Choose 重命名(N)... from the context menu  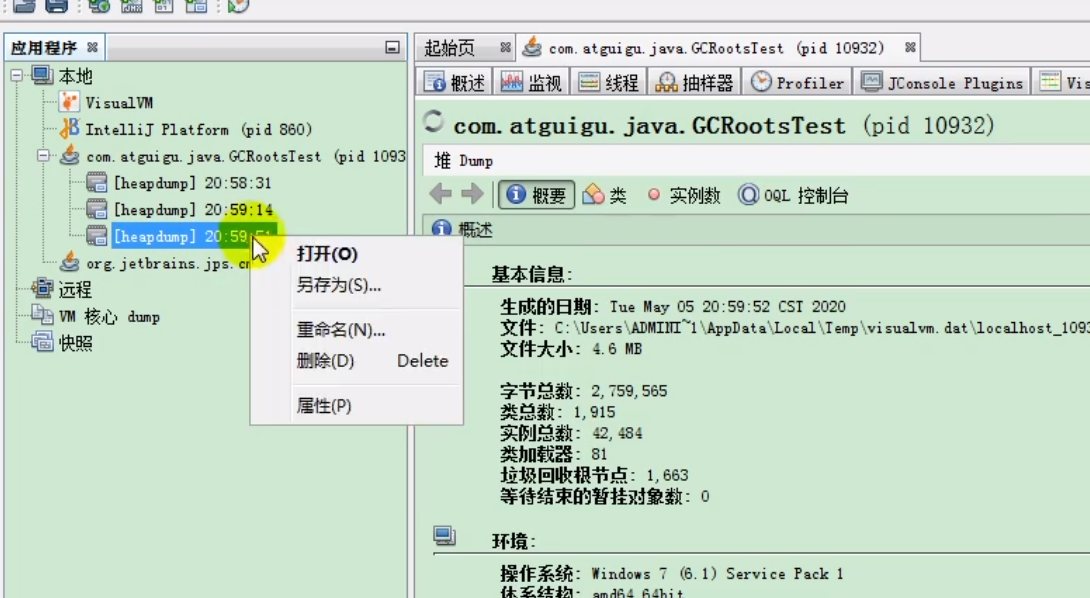coord(341,330)
